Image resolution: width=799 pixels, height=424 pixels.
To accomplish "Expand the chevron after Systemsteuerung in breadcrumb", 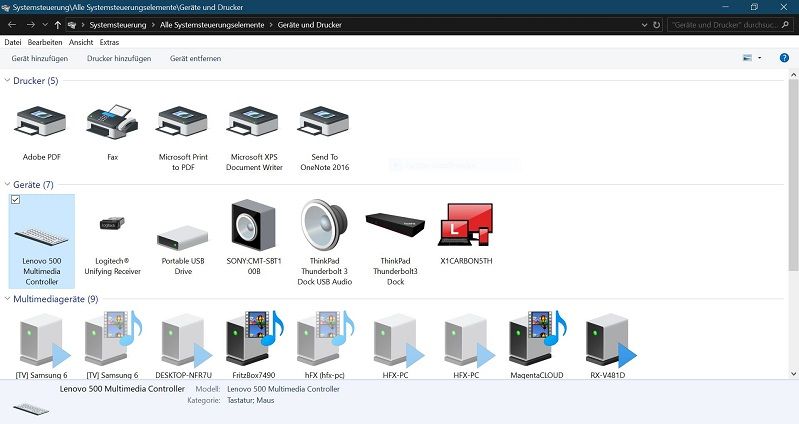I will click(x=153, y=24).
